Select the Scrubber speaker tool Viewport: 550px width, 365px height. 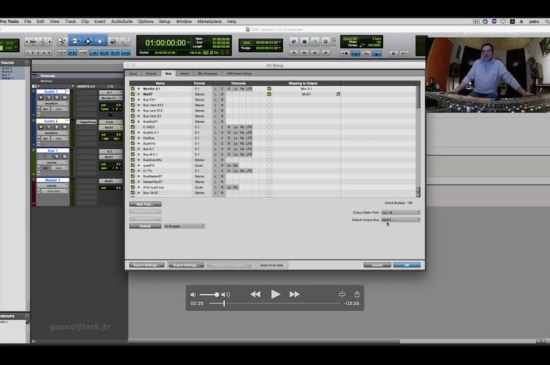113,41
